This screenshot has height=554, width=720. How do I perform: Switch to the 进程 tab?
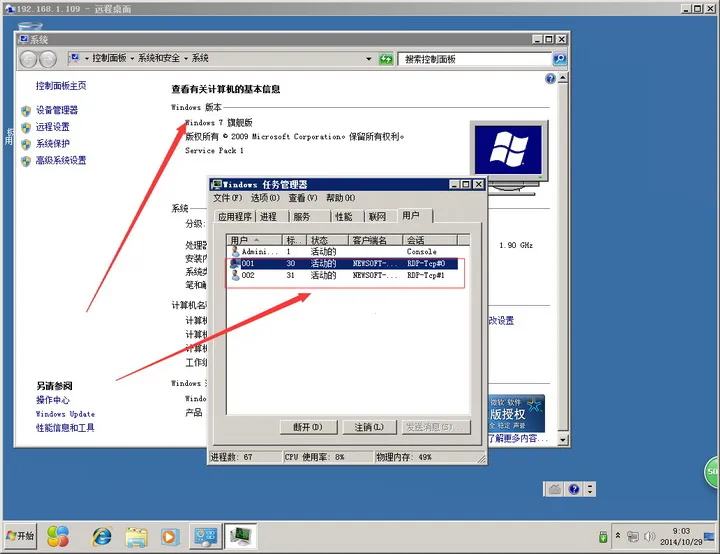click(x=268, y=216)
